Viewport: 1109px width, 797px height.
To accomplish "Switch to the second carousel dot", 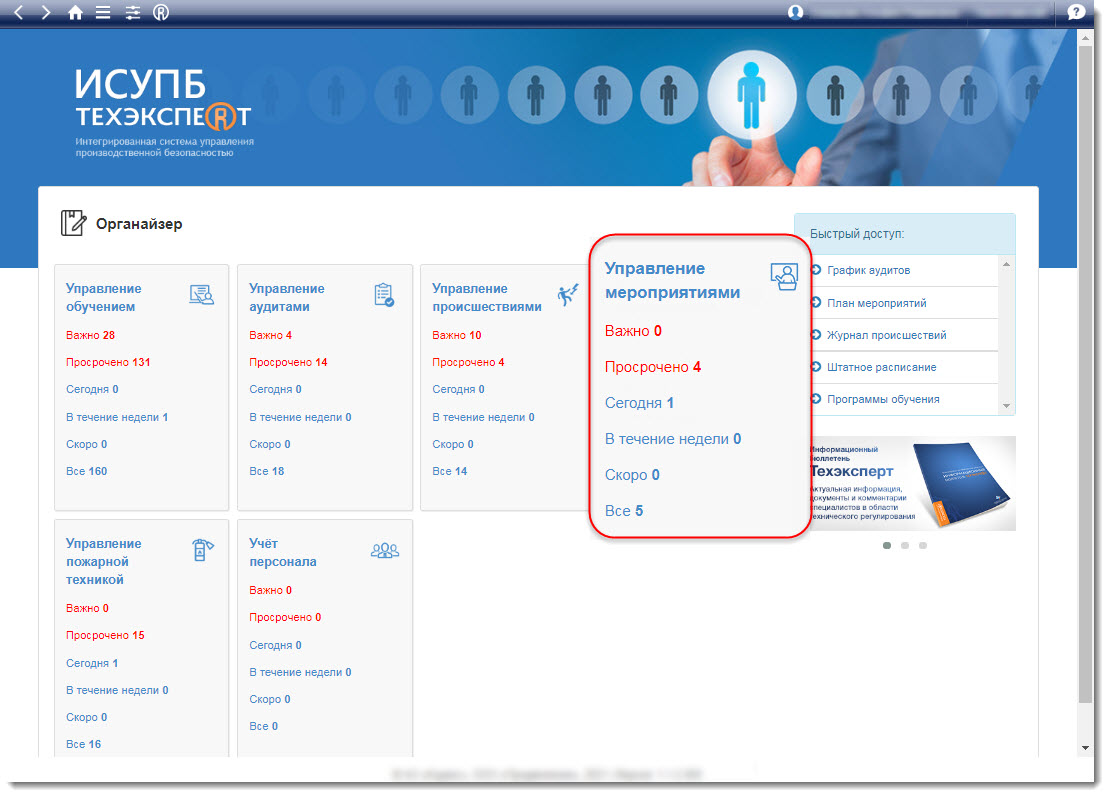I will coord(905,546).
